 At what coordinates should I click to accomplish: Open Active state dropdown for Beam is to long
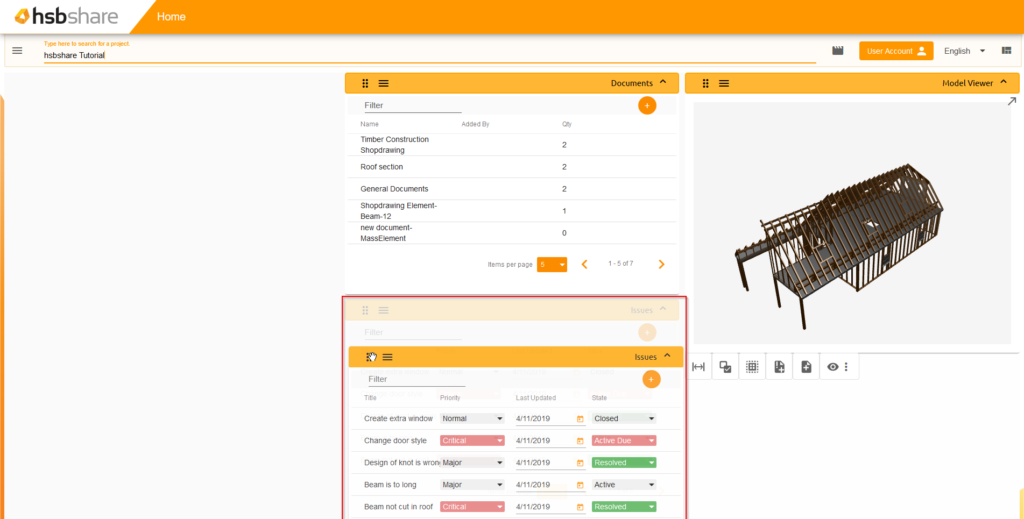pos(624,484)
